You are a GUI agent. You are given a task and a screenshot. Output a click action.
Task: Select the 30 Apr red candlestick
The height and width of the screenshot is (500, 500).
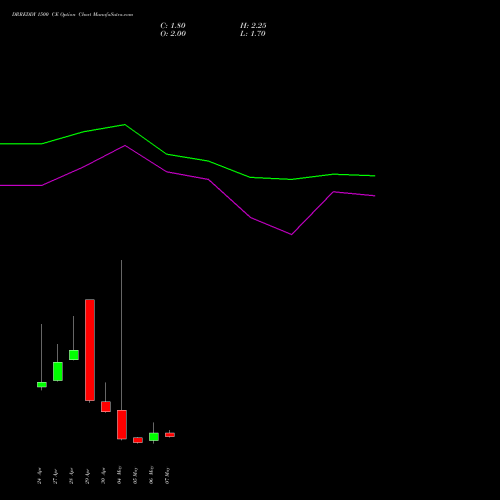coord(106,407)
